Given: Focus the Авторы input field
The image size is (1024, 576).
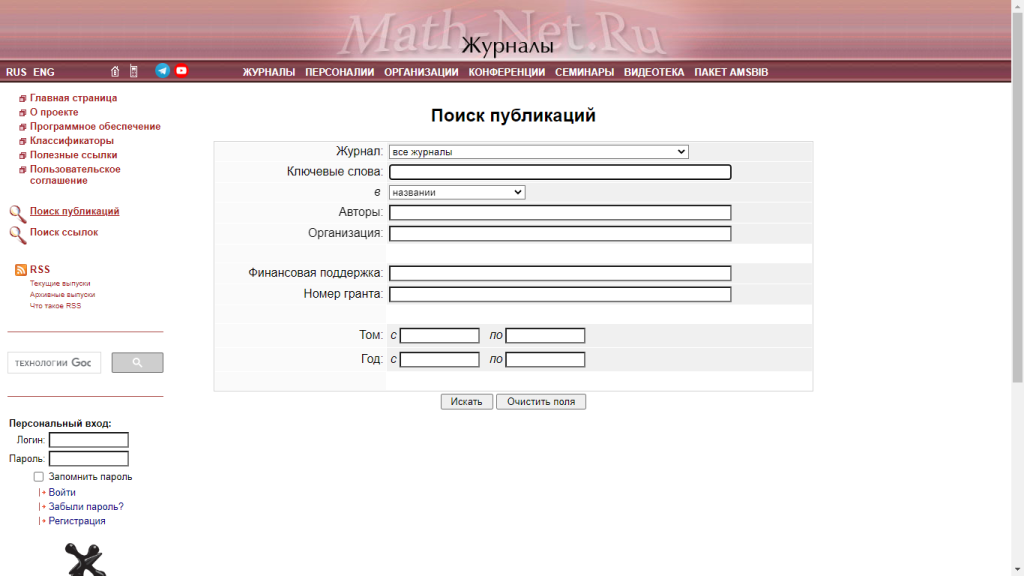Looking at the screenshot, I should click(x=560, y=212).
